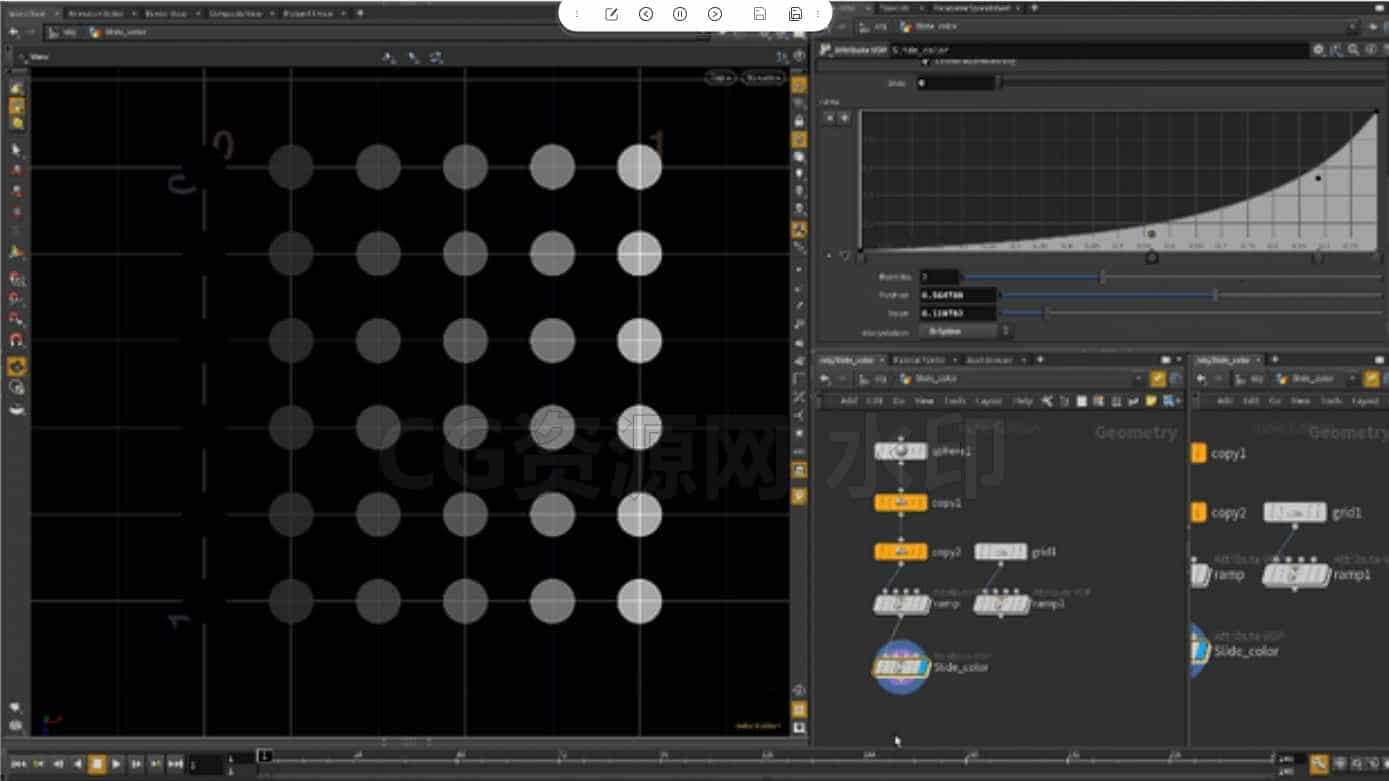
Task: Toggle the orange pin icon in the sphere1 network pane
Action: [1158, 379]
